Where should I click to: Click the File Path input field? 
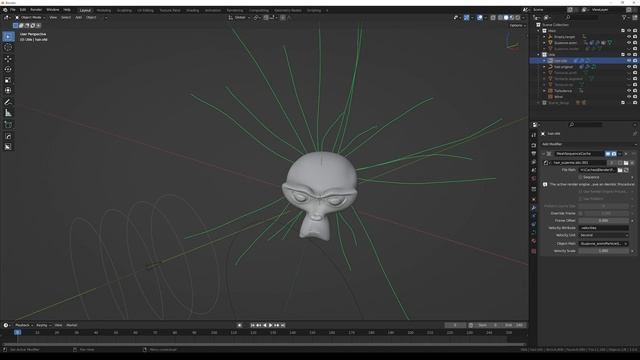coord(598,170)
